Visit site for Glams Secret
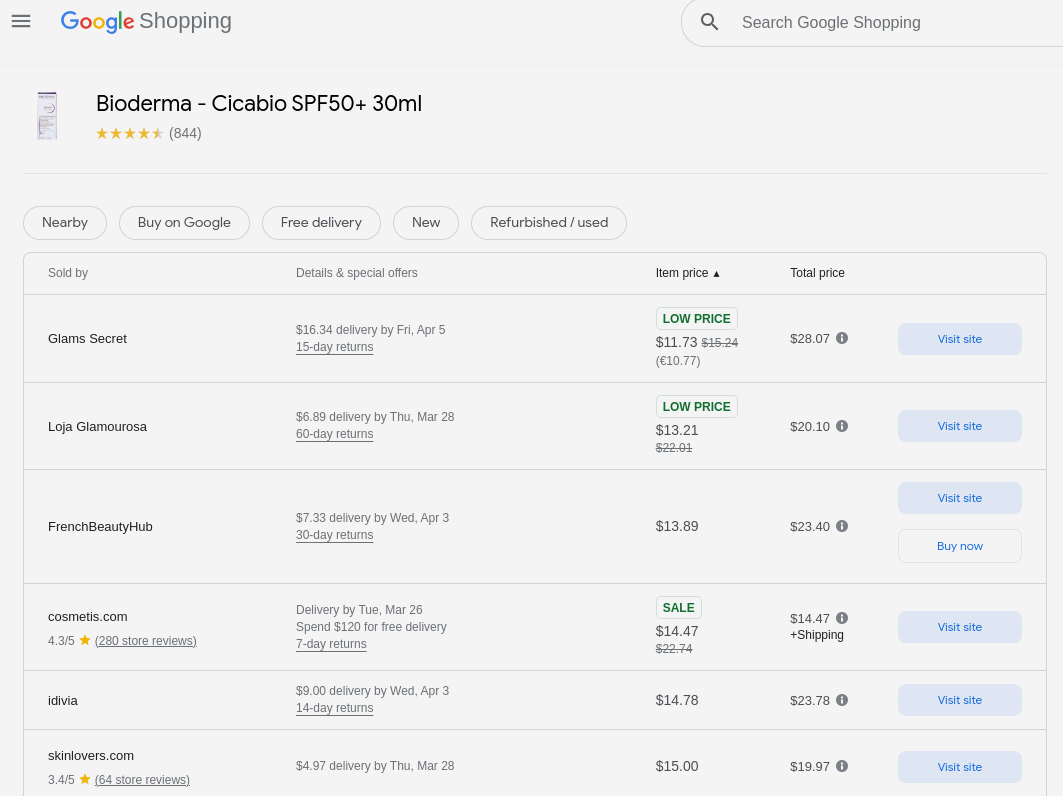The height and width of the screenshot is (796, 1063). [959, 339]
